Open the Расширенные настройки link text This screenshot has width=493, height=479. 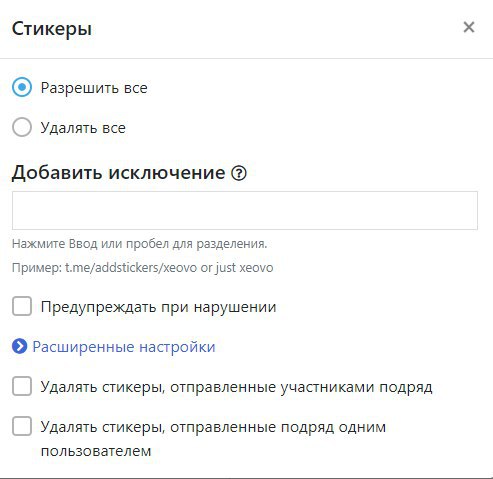[x=124, y=347]
